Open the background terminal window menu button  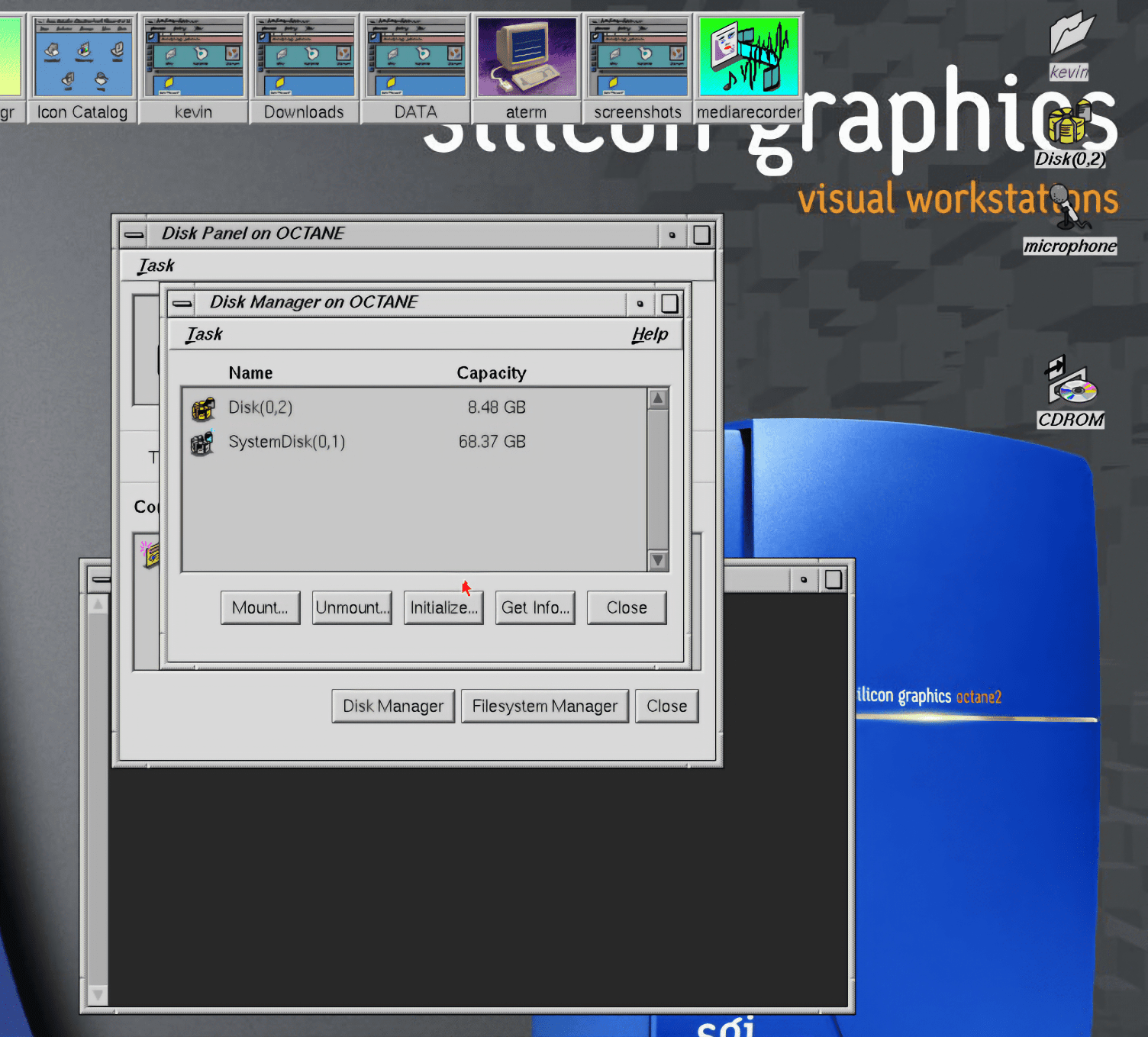point(100,580)
